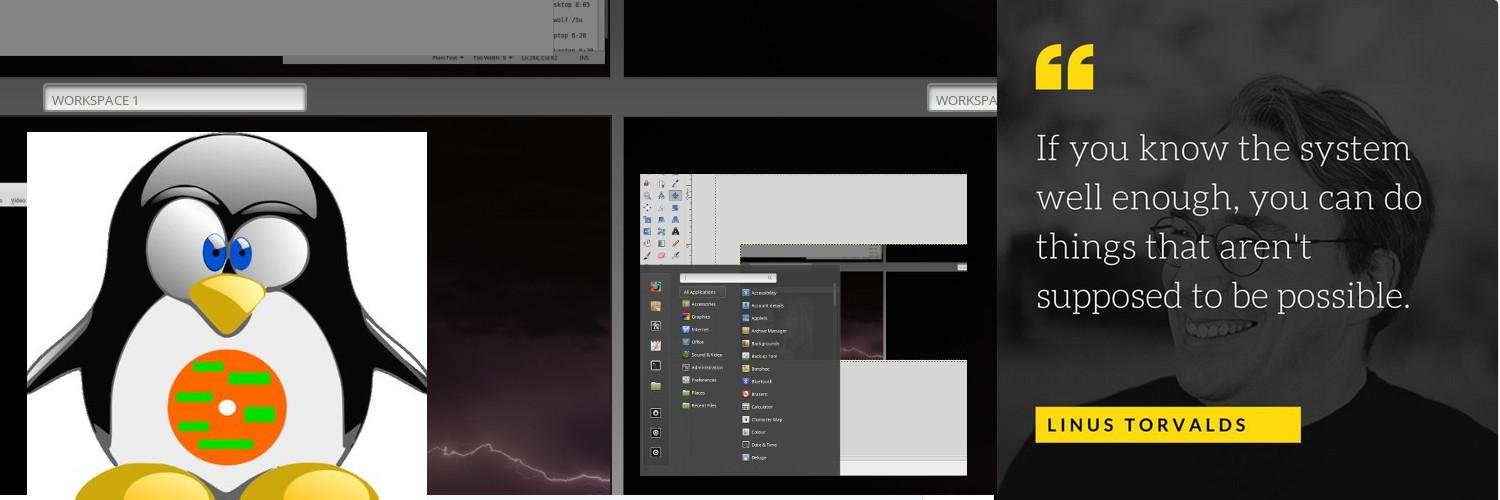Launch Calculator from the applications list
The height and width of the screenshot is (500, 1500).
760,407
